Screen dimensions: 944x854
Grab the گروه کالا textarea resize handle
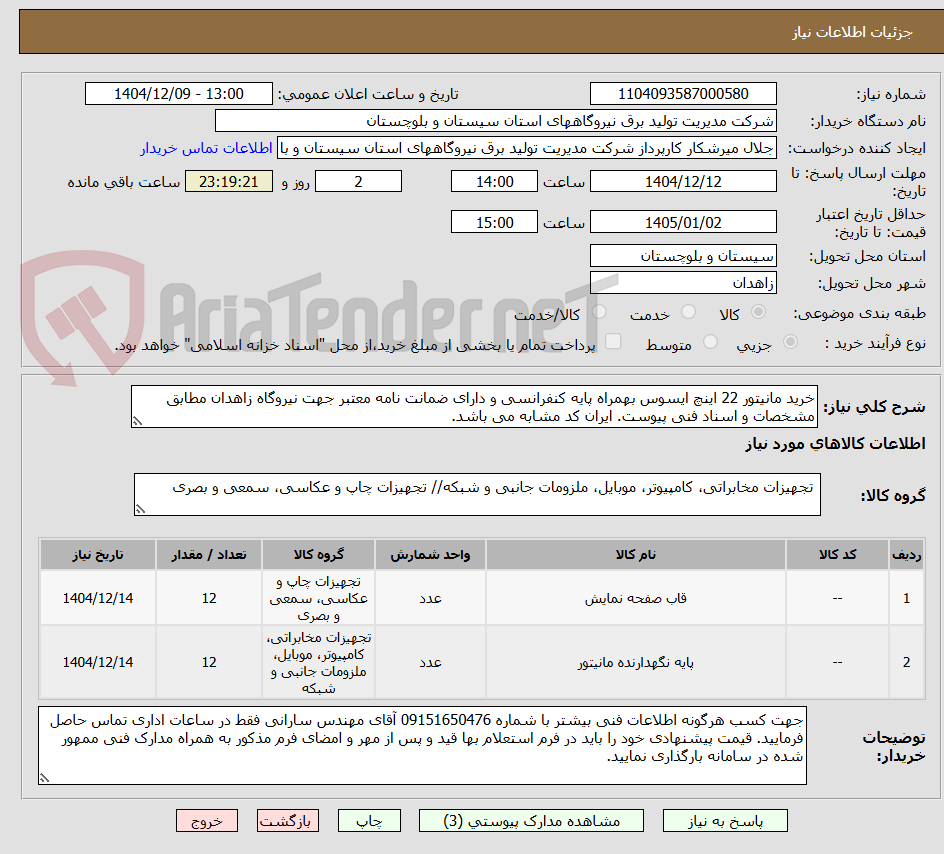click(140, 509)
